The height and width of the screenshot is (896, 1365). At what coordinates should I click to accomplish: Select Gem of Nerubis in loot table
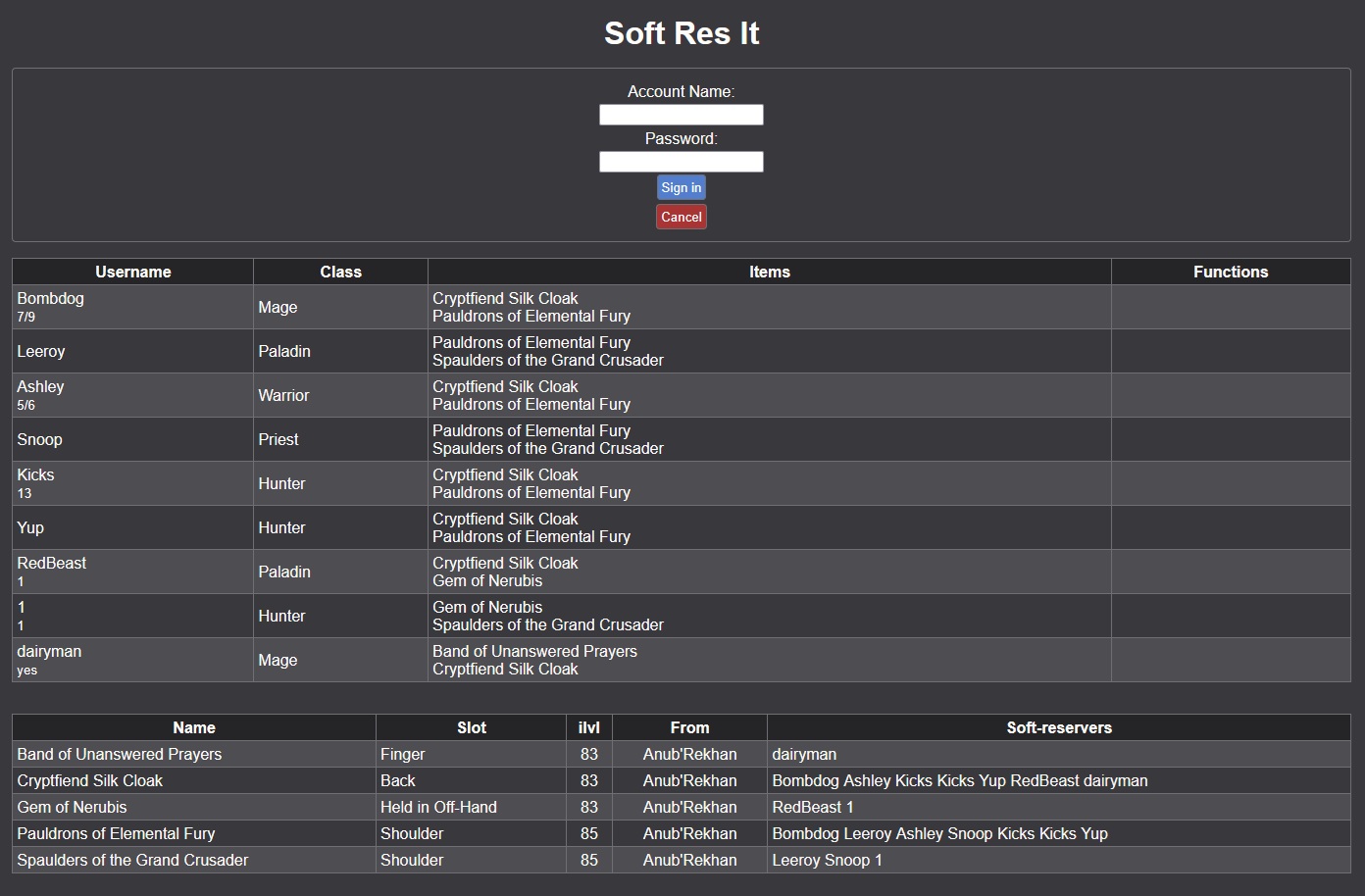click(x=73, y=807)
